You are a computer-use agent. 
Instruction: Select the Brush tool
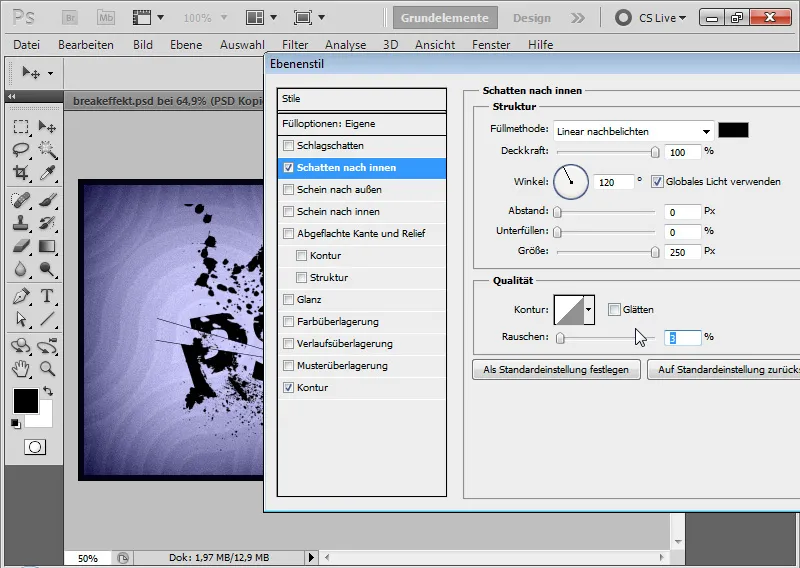47,200
